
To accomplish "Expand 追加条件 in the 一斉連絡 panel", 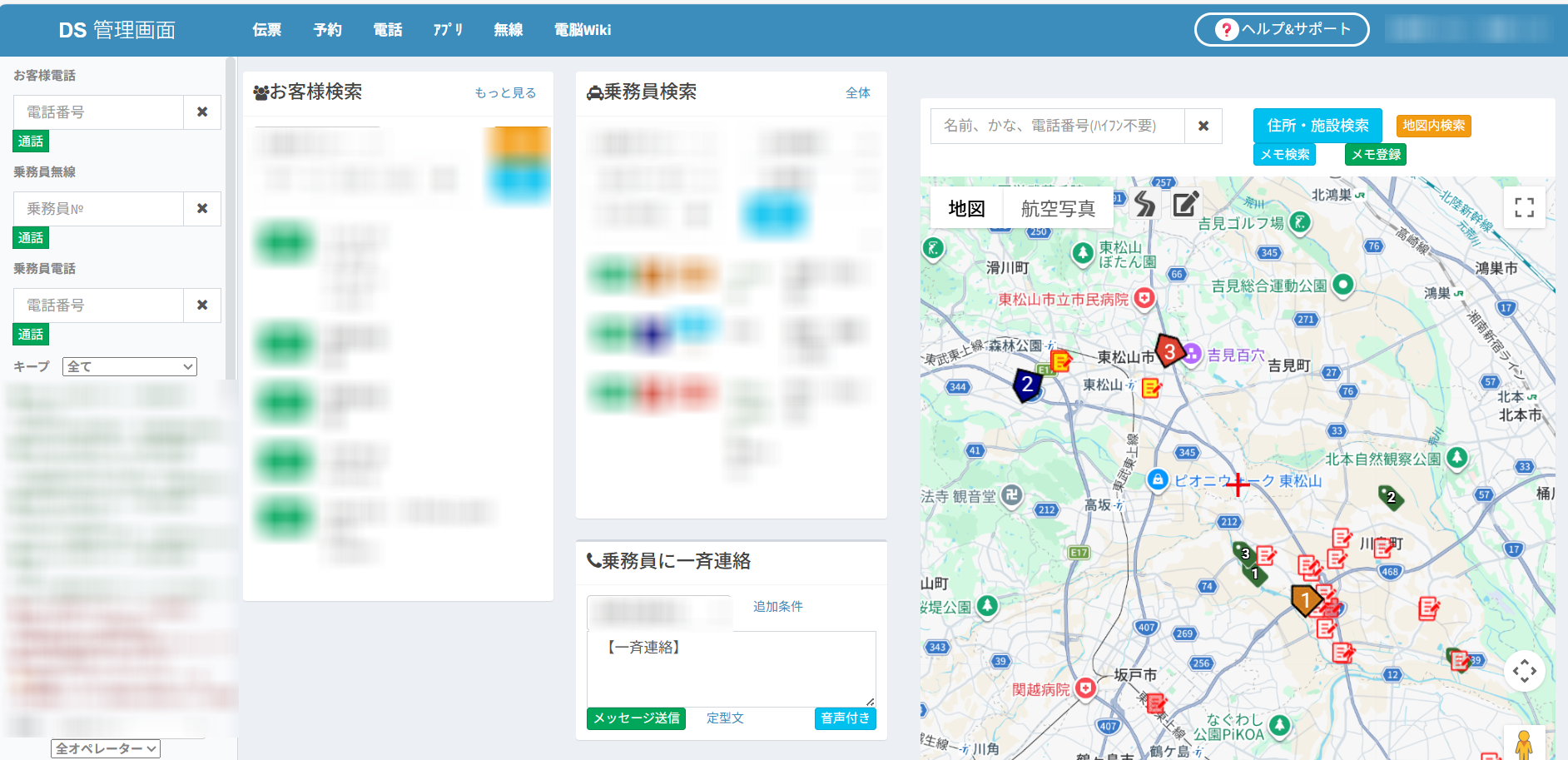I will point(777,607).
